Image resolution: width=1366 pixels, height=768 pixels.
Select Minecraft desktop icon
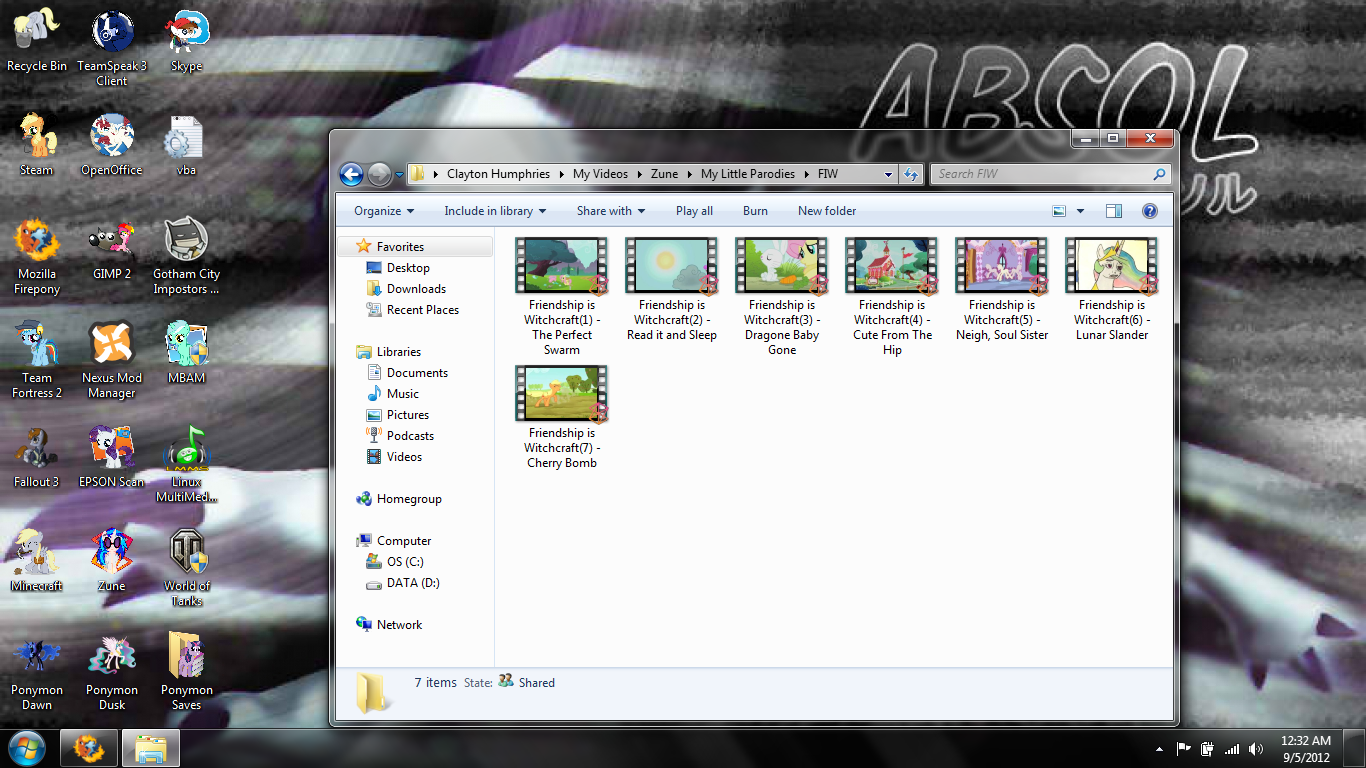(x=37, y=561)
